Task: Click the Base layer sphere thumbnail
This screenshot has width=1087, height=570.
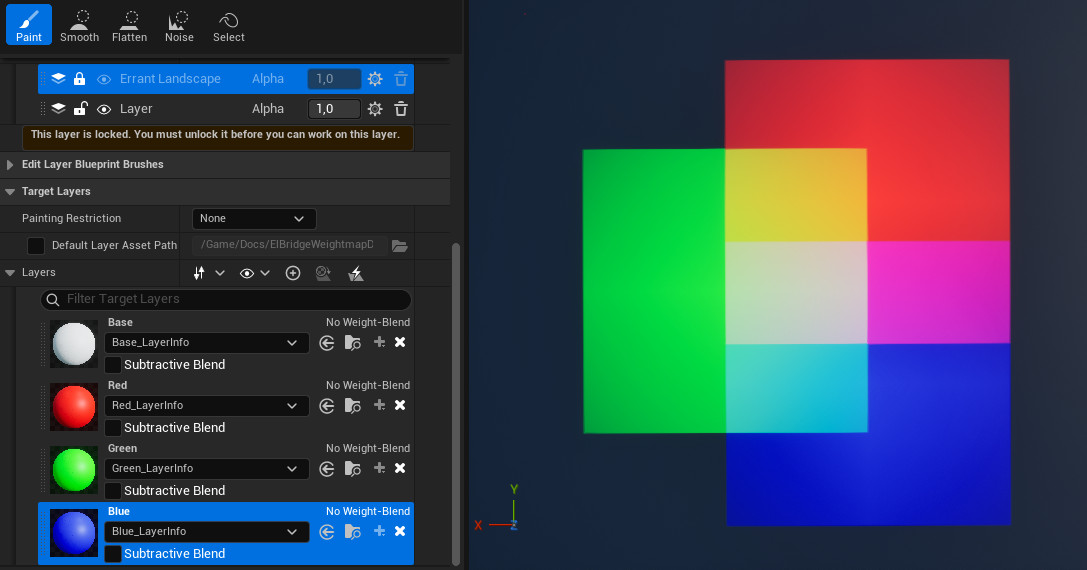Action: coord(74,344)
